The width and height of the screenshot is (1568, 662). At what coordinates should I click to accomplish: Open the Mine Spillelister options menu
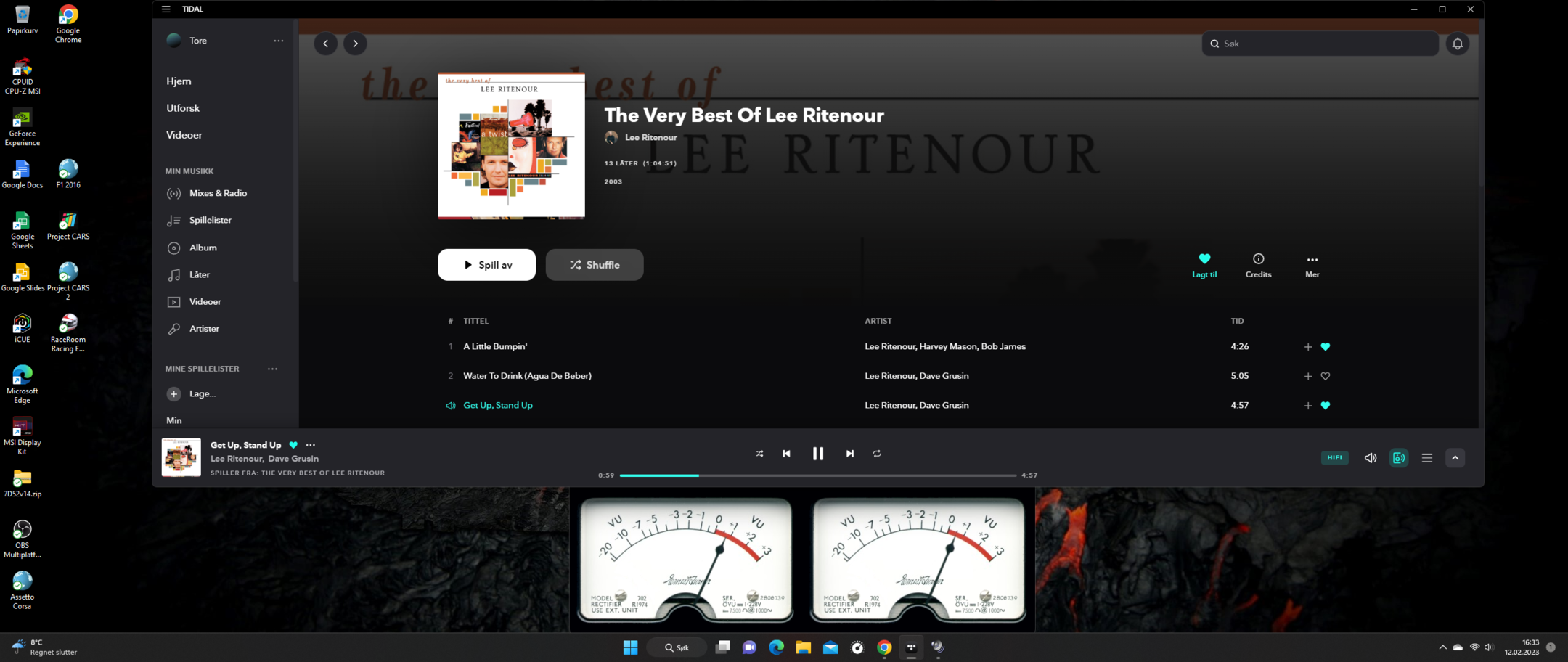coord(272,369)
